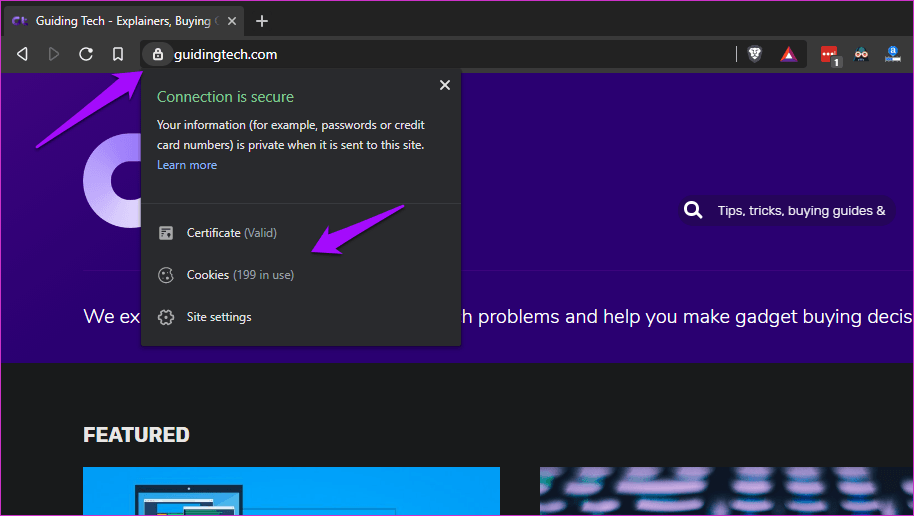Open Brave Rewards triangle icon
The width and height of the screenshot is (914, 516).
tap(788, 54)
